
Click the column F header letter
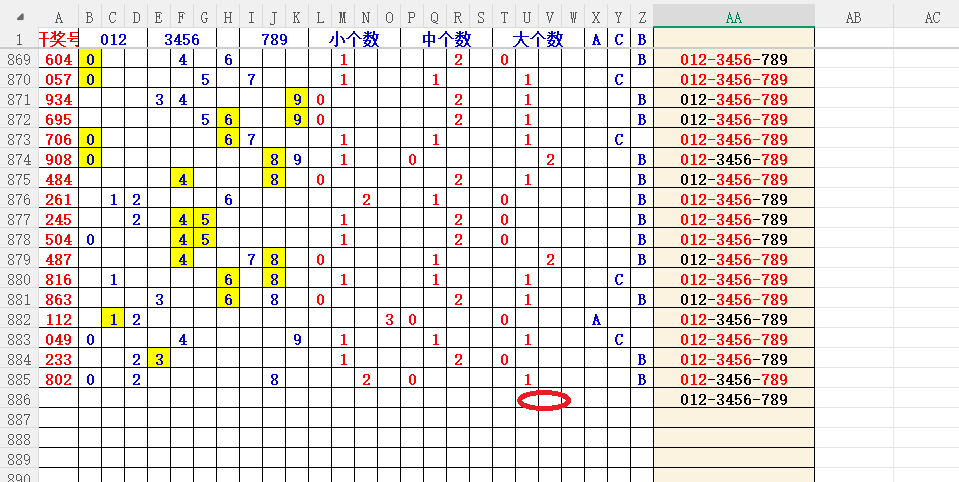pos(182,18)
